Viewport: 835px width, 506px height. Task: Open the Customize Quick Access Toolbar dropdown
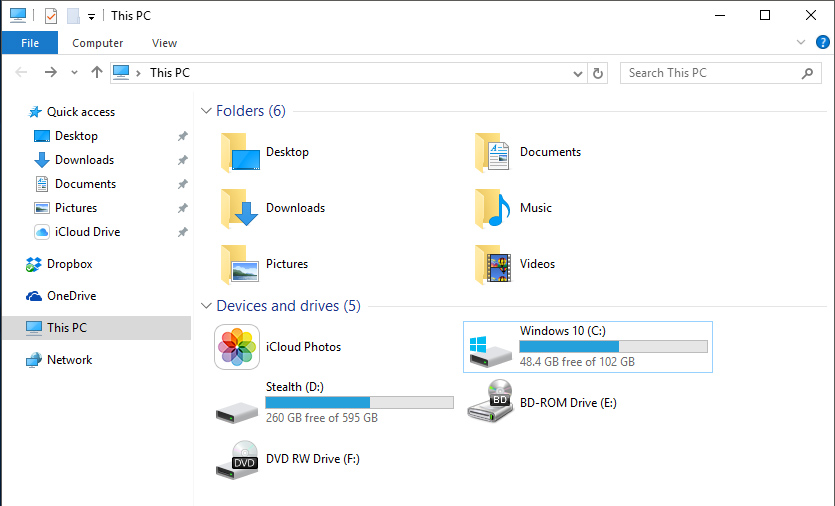(x=92, y=17)
